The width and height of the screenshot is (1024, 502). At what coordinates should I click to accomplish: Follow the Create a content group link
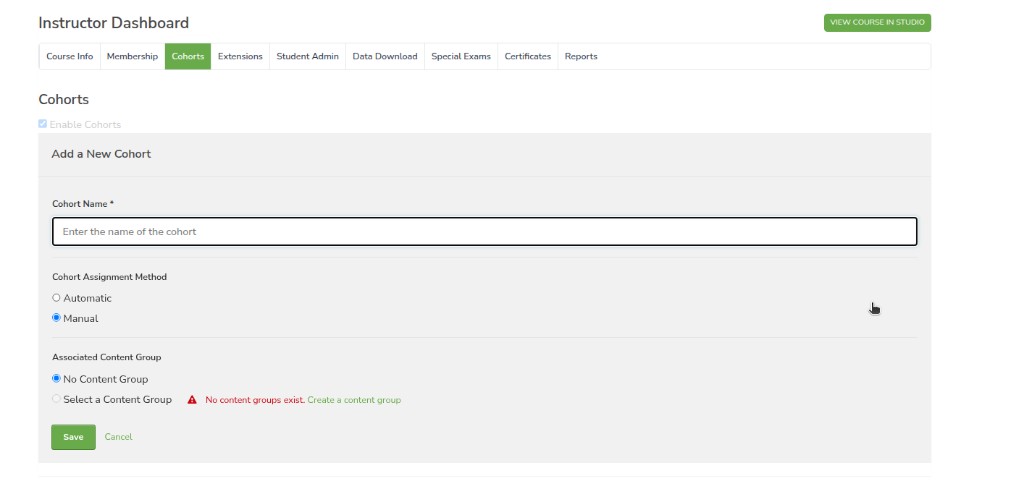tap(354, 400)
